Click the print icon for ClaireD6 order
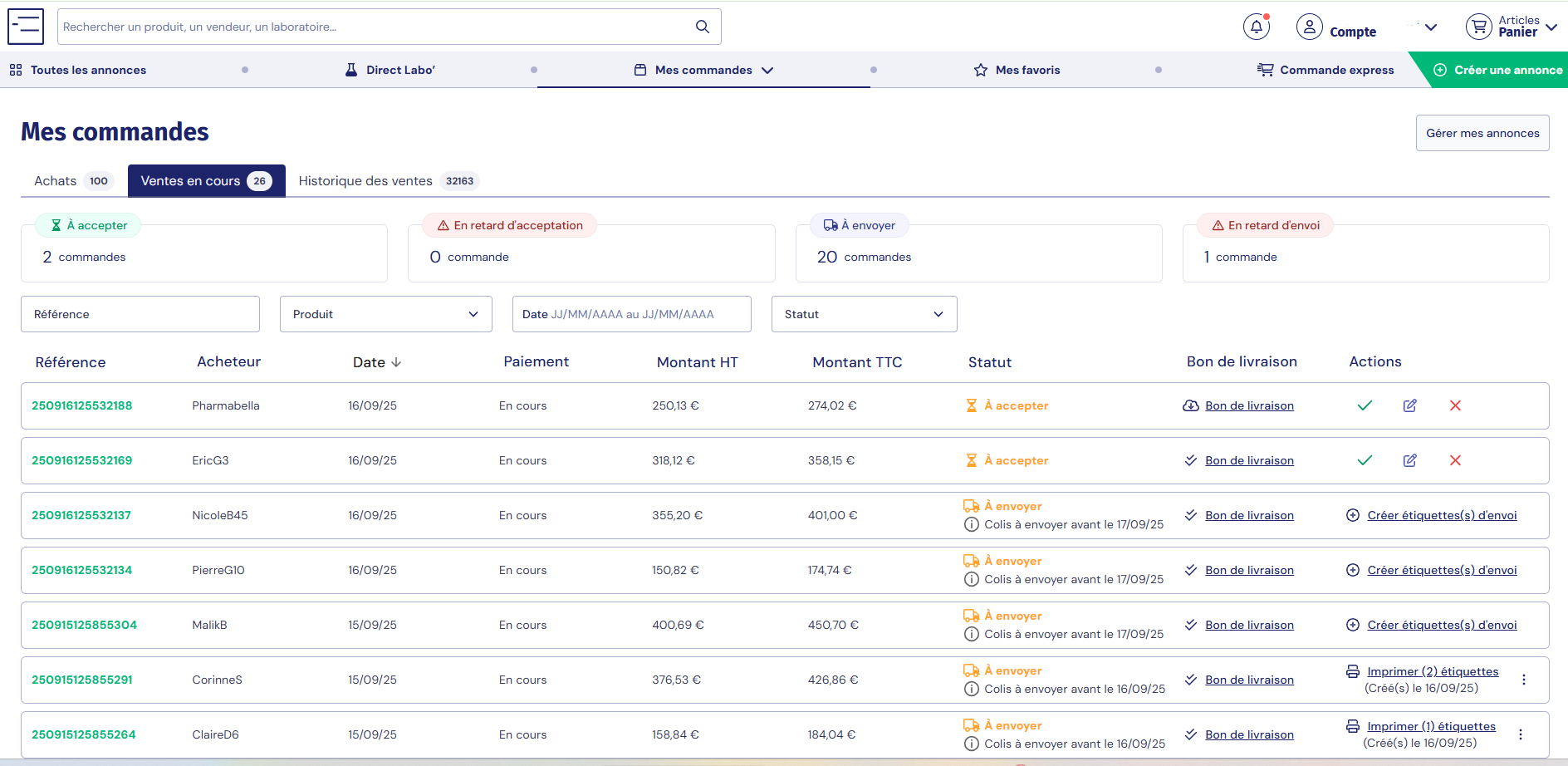This screenshot has width=1568, height=766. click(1353, 726)
